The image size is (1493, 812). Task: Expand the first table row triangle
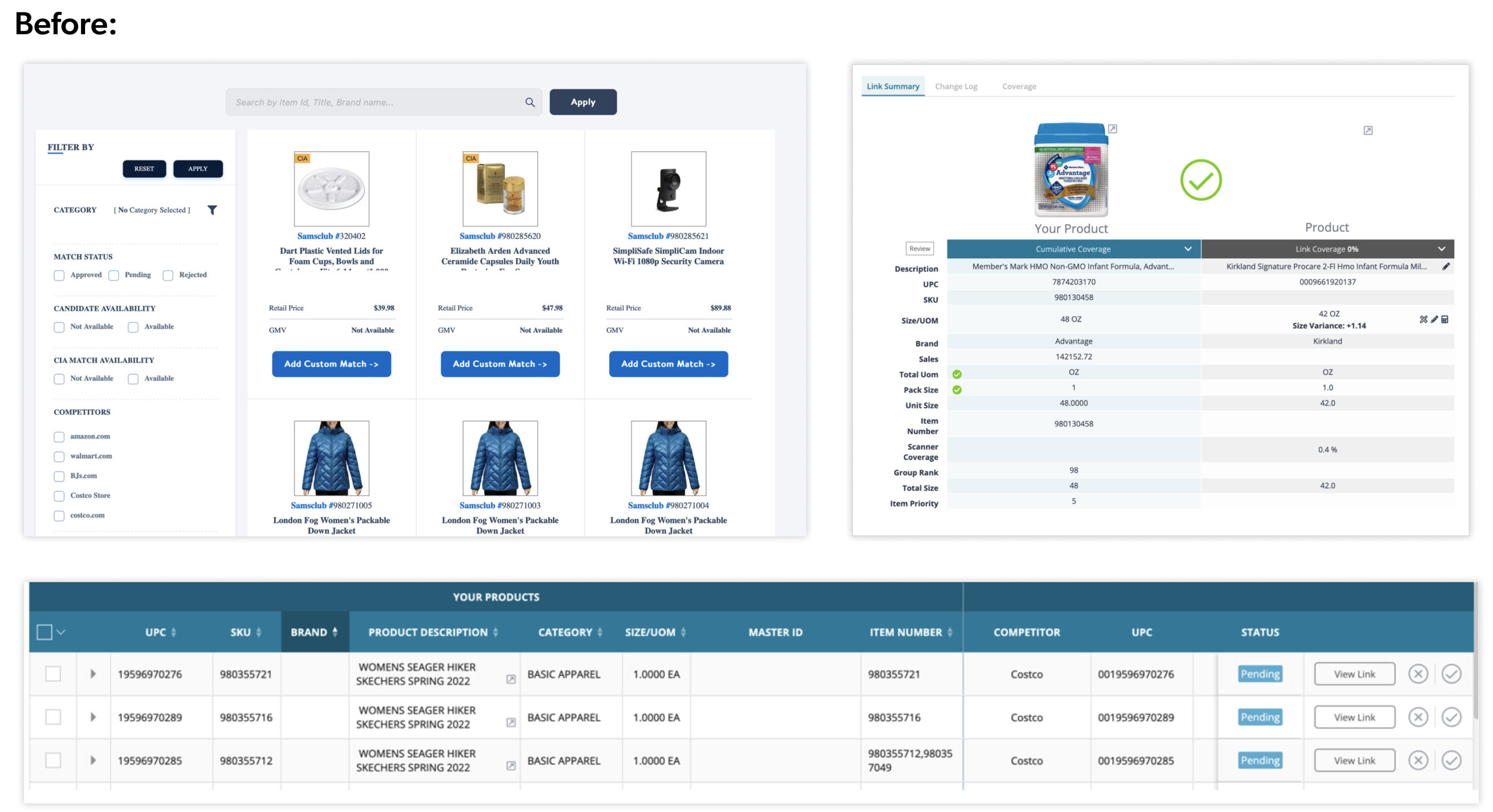tap(92, 673)
